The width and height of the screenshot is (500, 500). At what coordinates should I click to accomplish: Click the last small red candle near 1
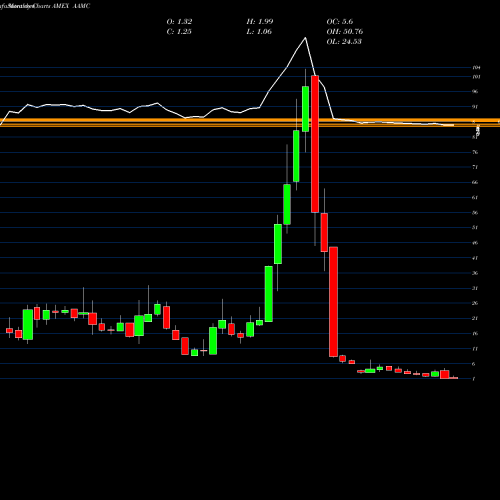454,378
